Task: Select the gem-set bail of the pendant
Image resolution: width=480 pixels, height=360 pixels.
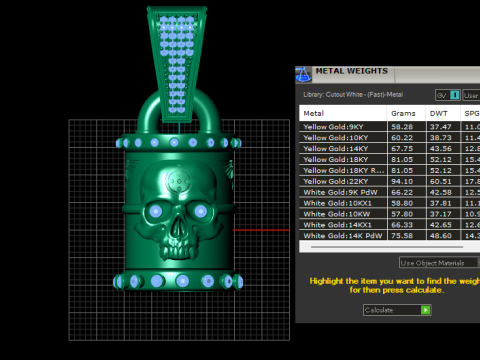Action: [x=177, y=63]
